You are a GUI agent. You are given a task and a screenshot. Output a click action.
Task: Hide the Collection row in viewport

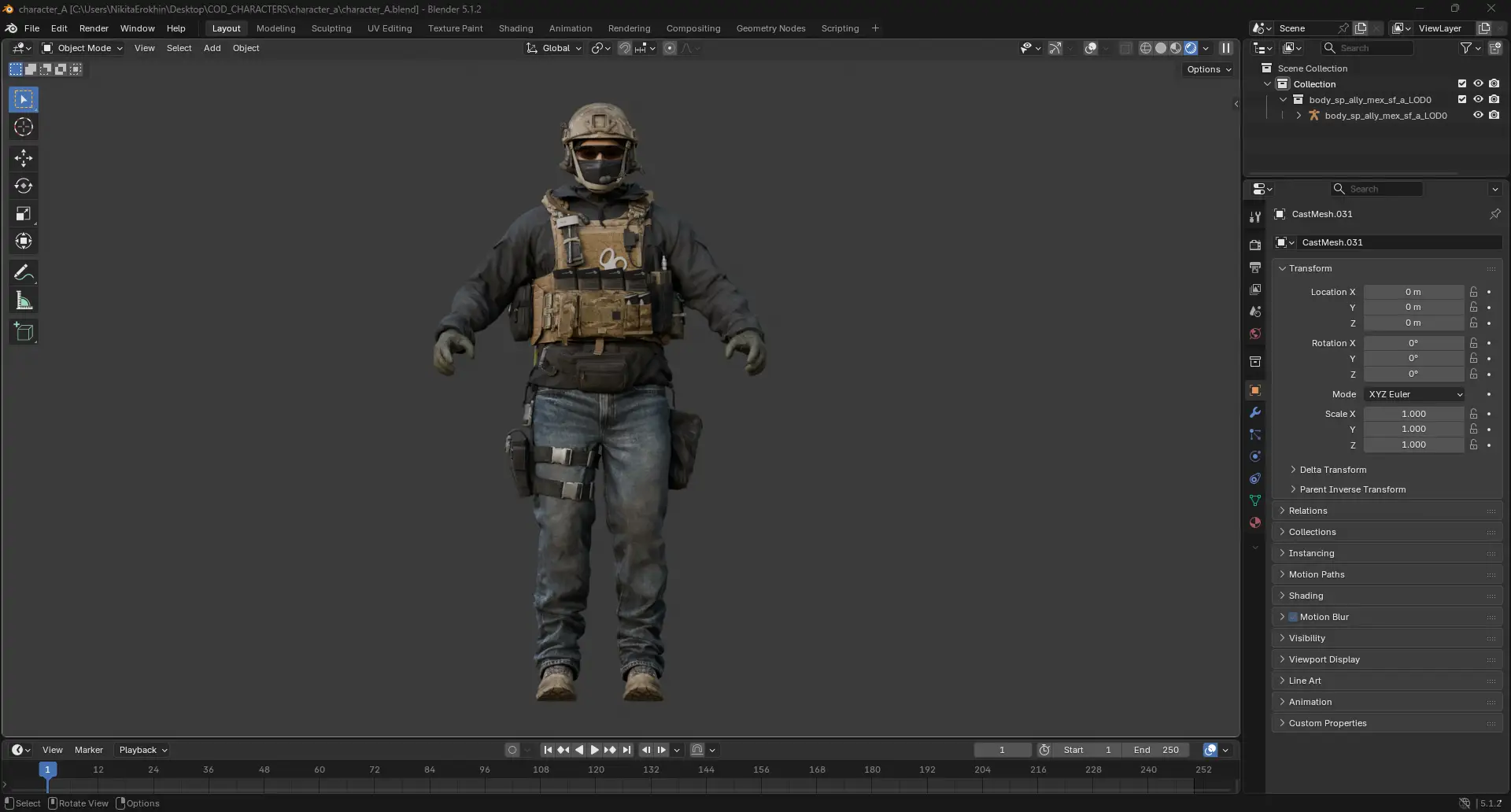tap(1478, 84)
